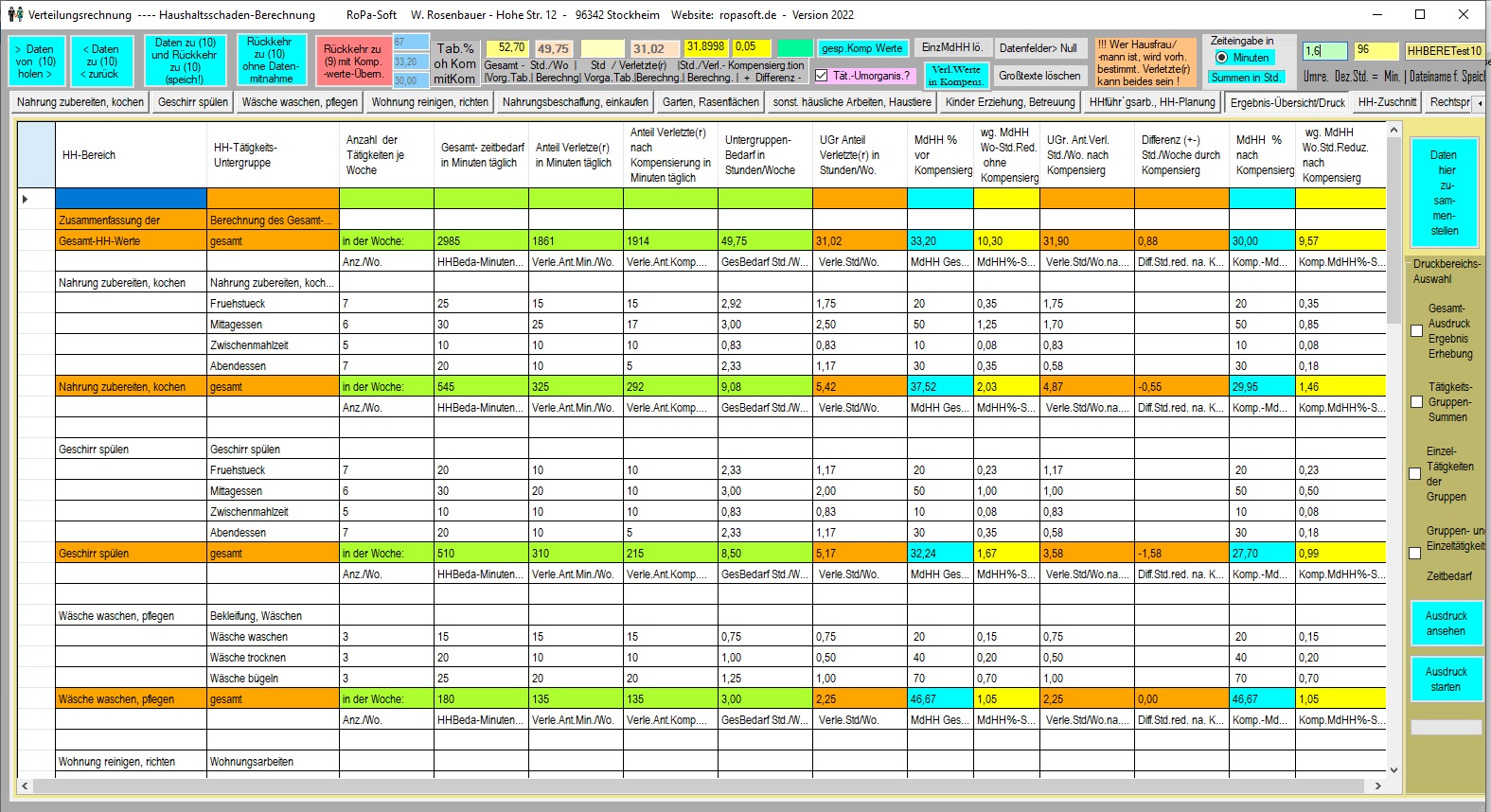The width and height of the screenshot is (1491, 812).
Task: Click the row selector arrow in the grid
Action: click(x=26, y=199)
